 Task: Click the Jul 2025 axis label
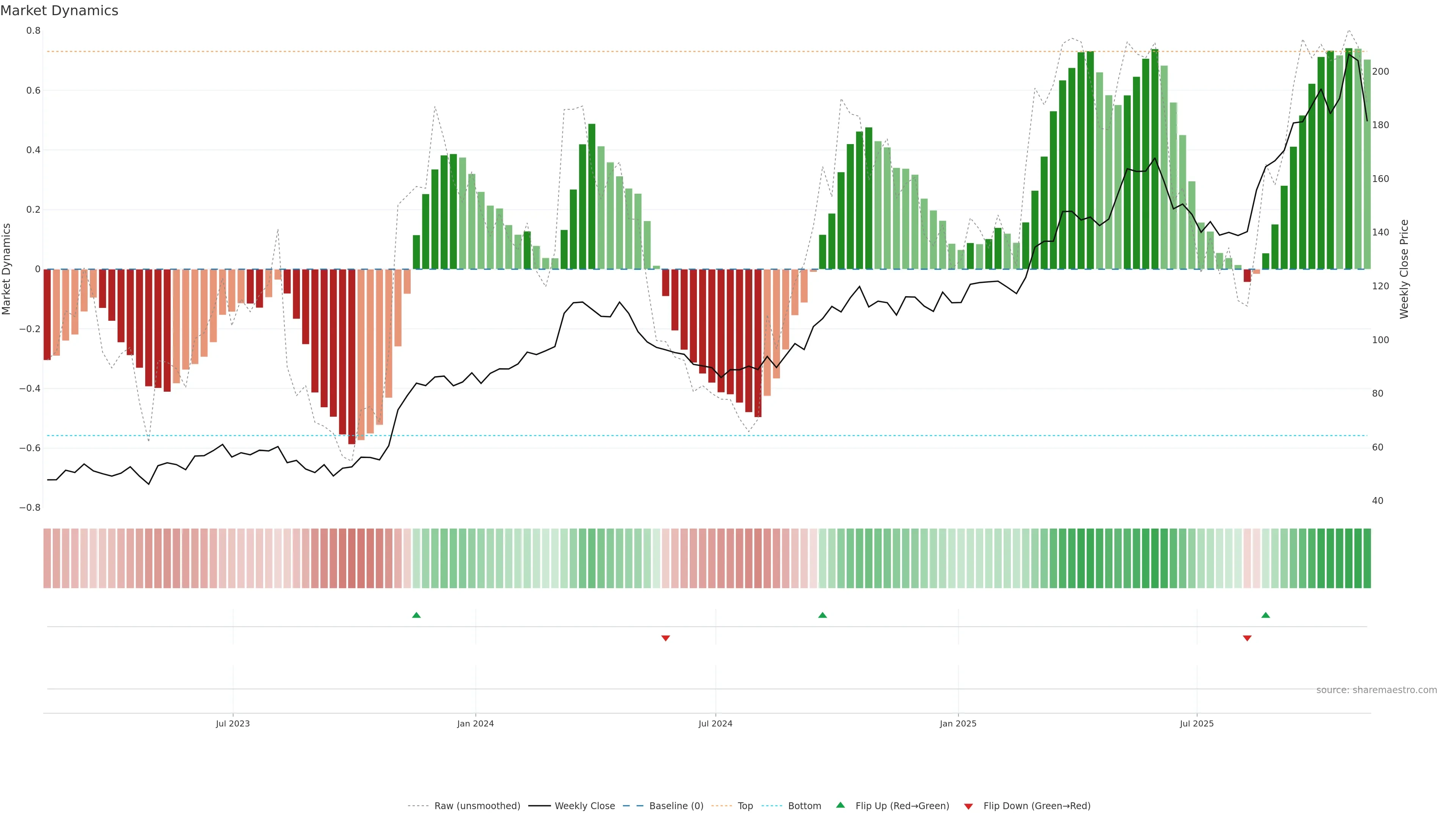pyautogui.click(x=1197, y=723)
